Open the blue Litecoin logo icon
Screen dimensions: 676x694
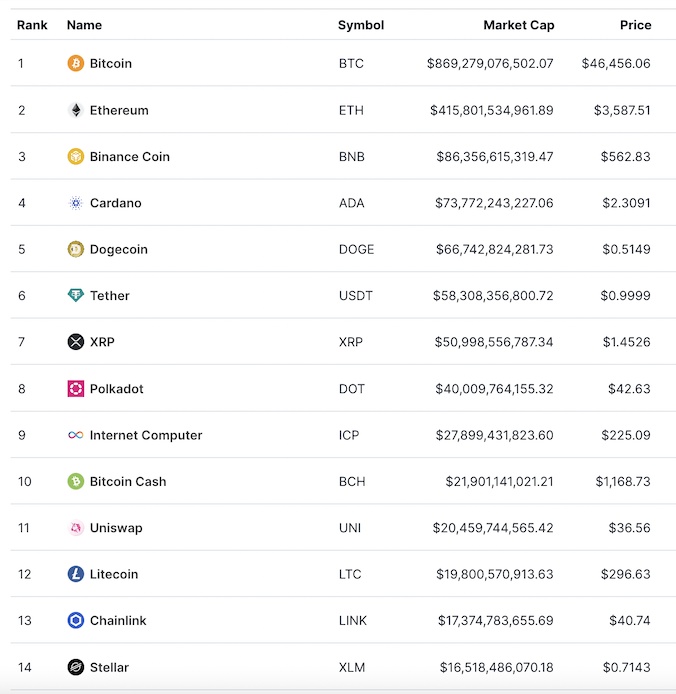coord(76,574)
